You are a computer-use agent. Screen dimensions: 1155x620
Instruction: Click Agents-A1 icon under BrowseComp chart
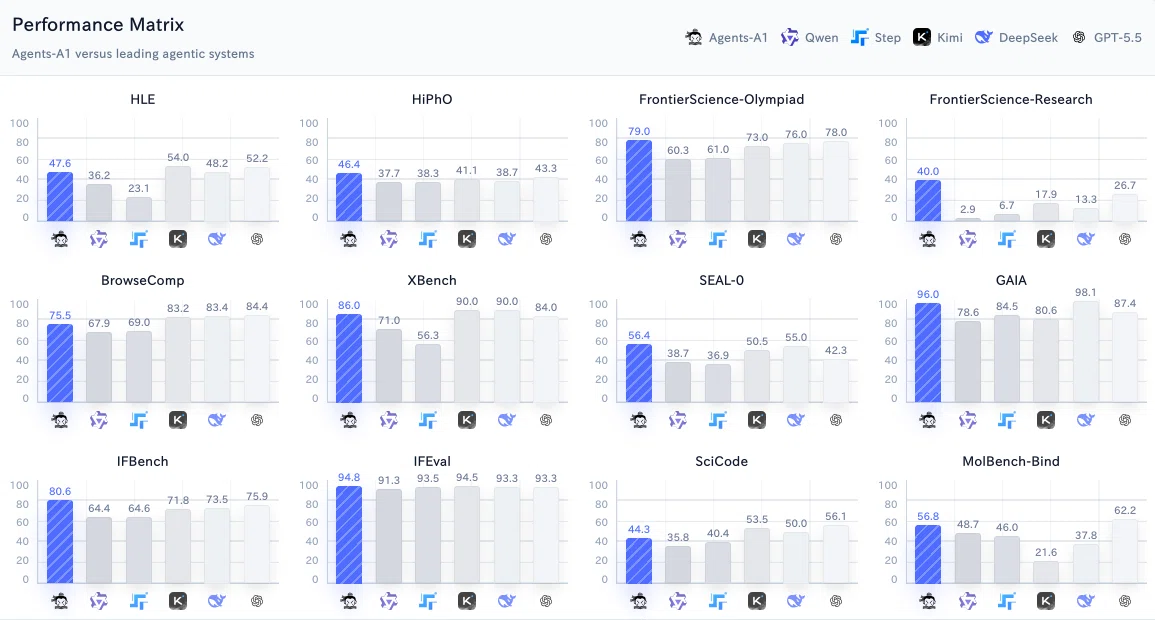[60, 420]
